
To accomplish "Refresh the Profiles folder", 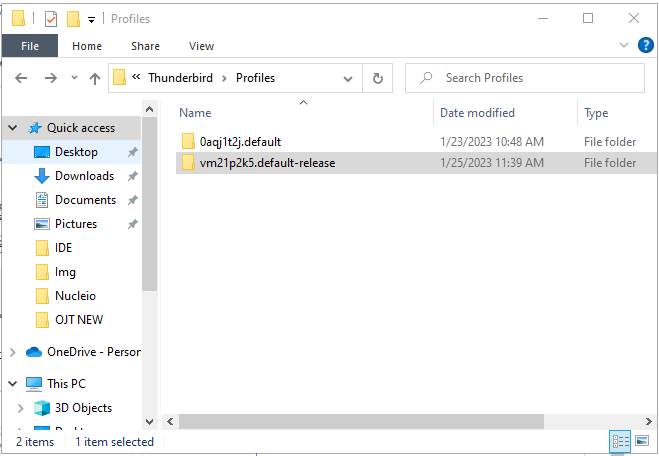I will [x=377, y=78].
